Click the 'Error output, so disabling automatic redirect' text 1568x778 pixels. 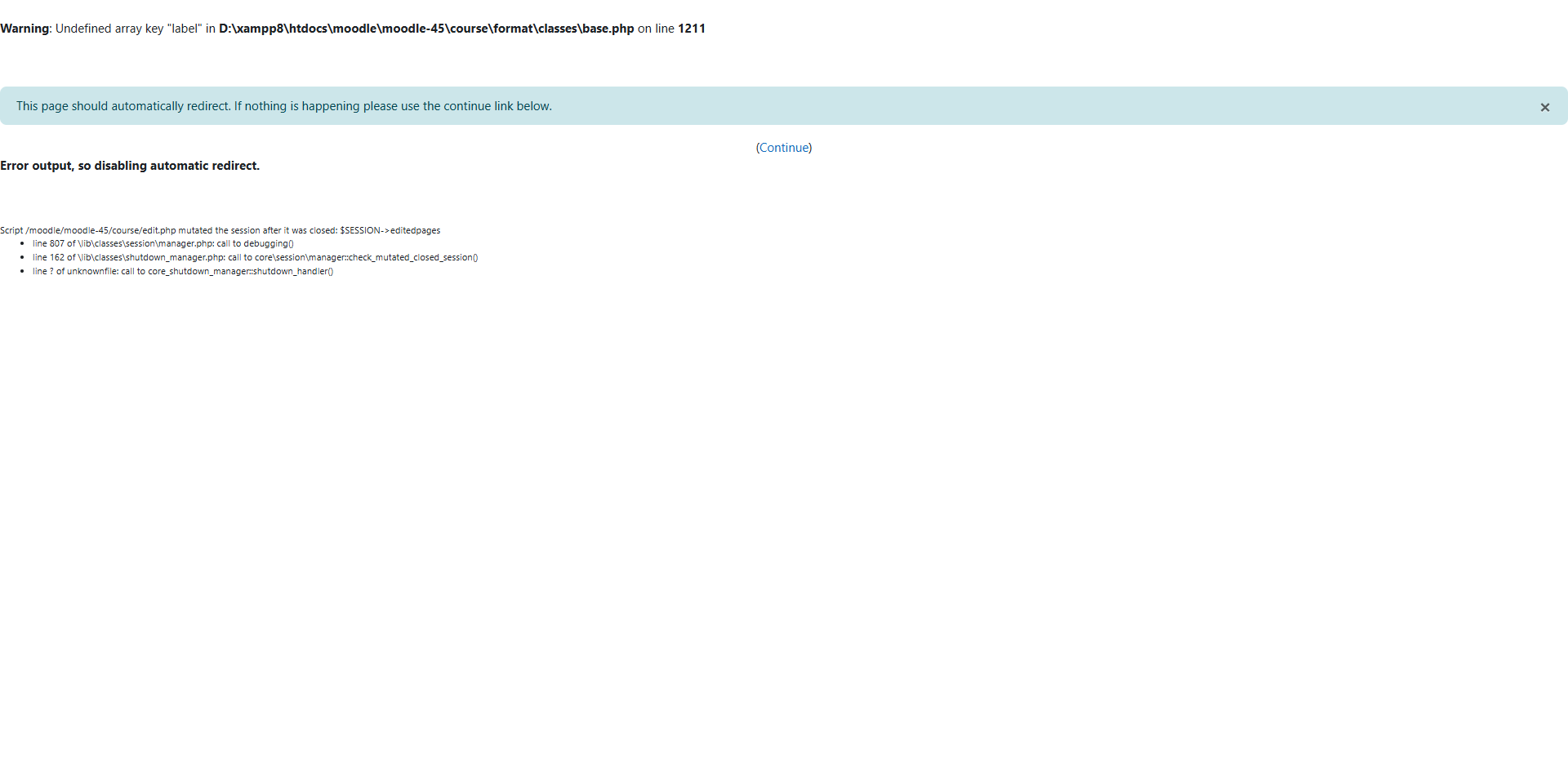(x=130, y=166)
